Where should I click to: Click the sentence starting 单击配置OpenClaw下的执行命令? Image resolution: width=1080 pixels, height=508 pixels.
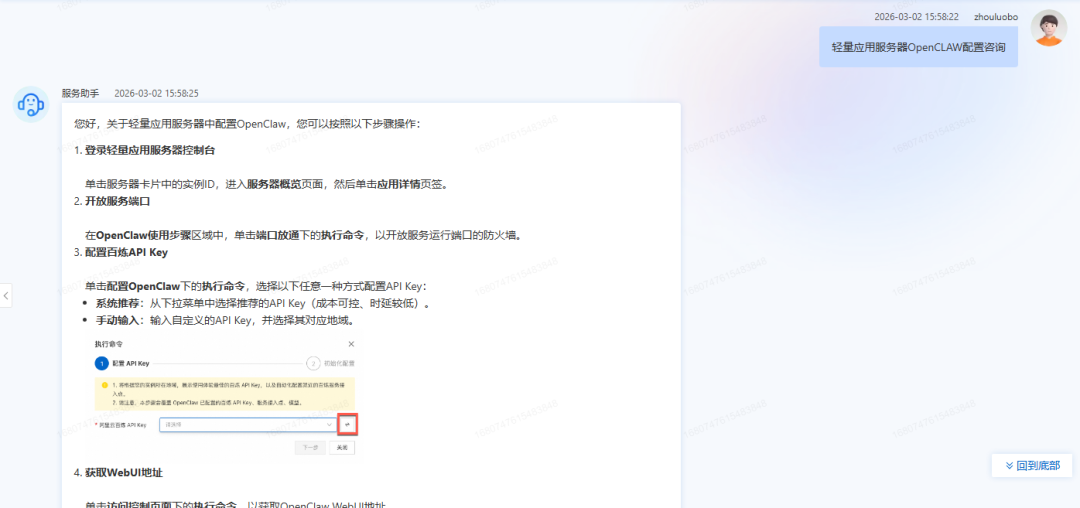(256, 286)
